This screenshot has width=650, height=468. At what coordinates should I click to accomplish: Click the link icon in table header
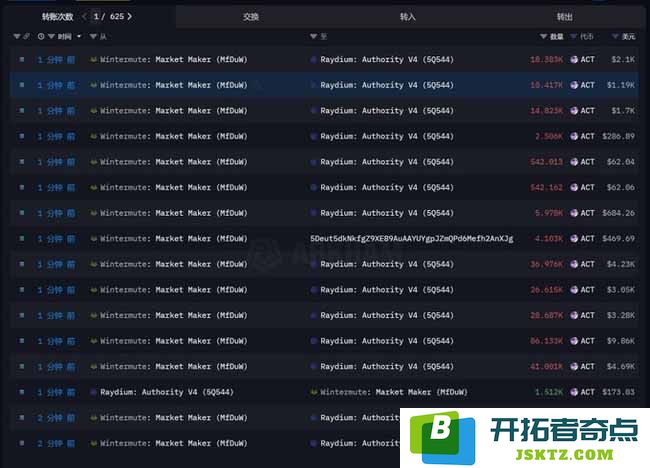tap(26, 36)
